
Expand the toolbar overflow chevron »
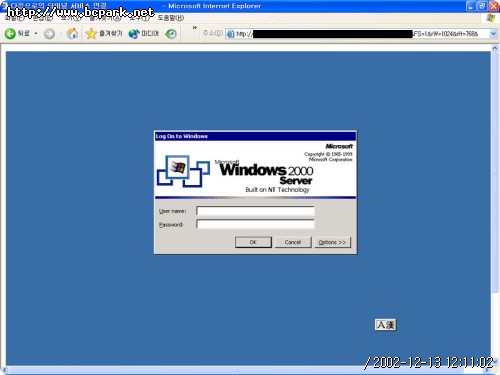pyautogui.click(x=195, y=28)
